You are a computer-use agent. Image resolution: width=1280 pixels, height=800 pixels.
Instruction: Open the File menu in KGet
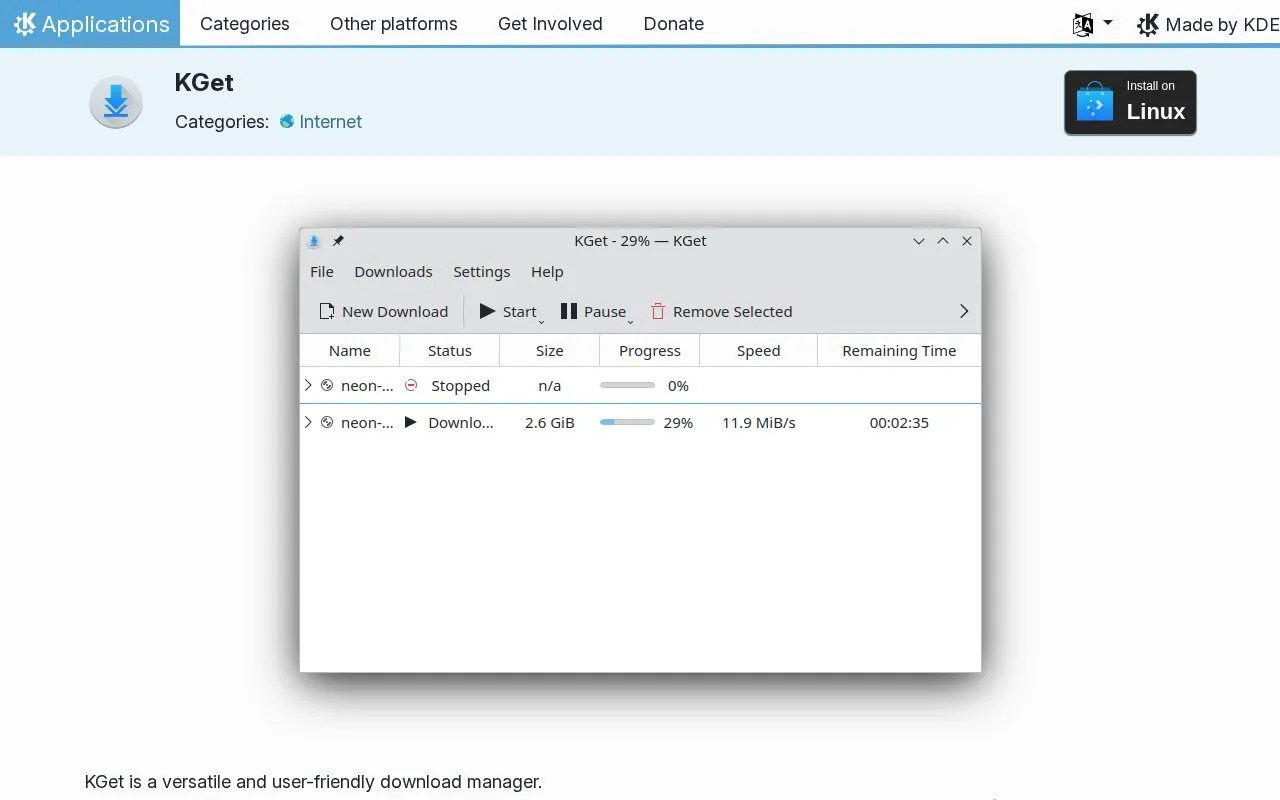[322, 272]
